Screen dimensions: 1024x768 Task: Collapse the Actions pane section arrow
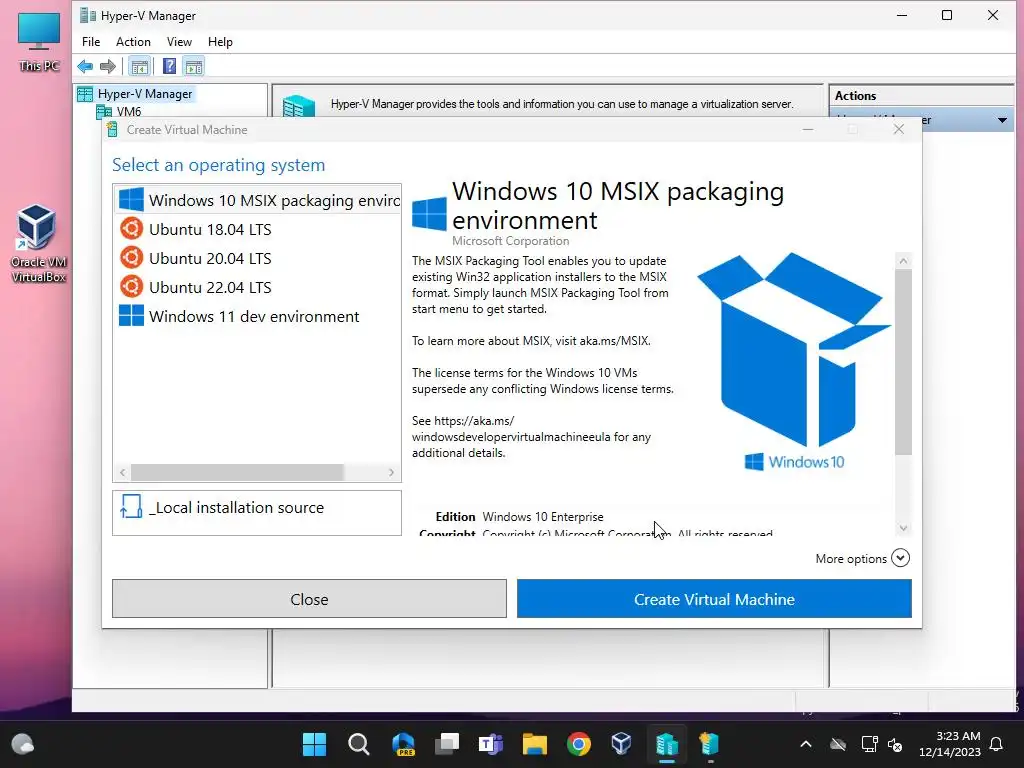(1002, 120)
